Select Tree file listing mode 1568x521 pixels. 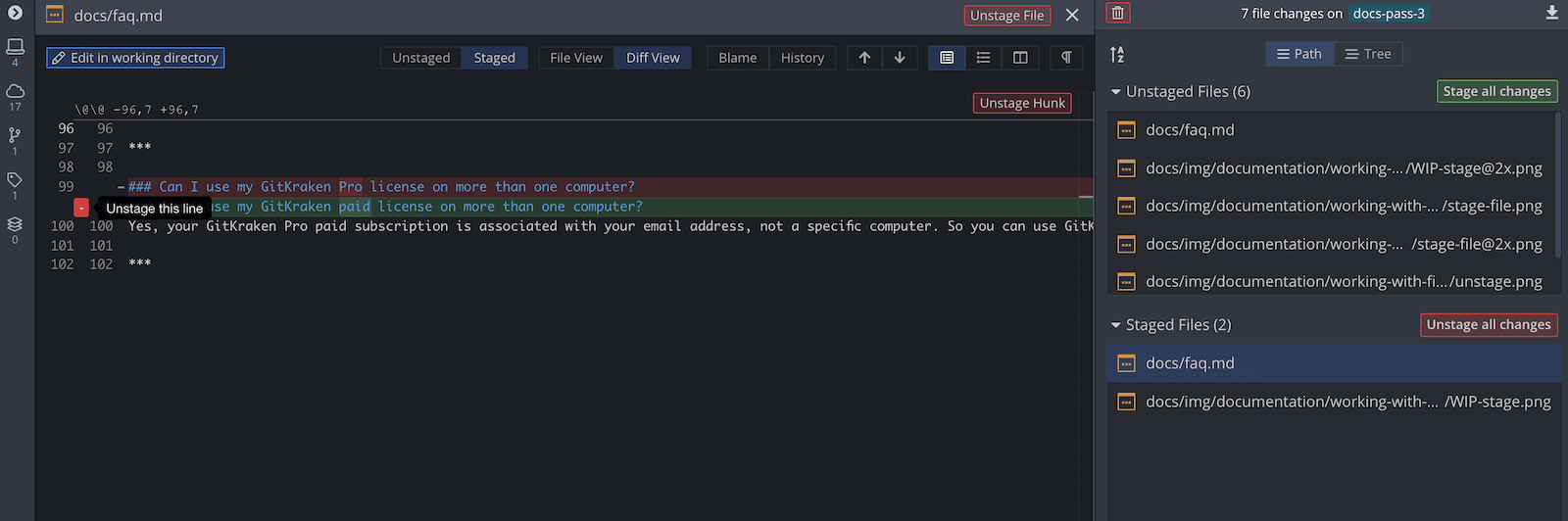click(x=1368, y=54)
